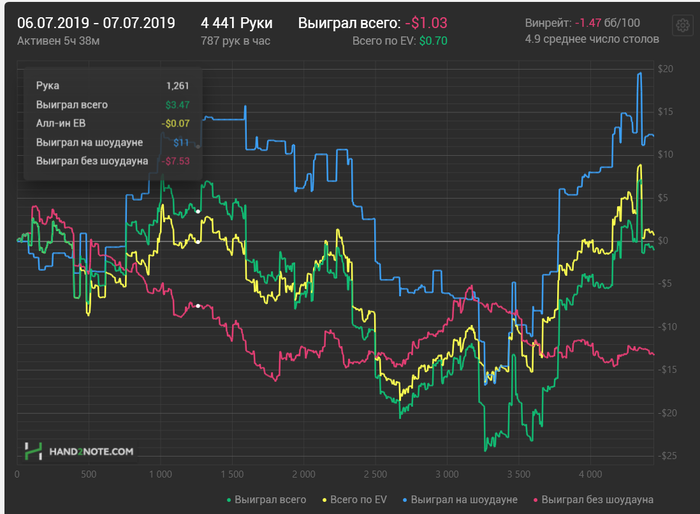Hide the 'Выиграл без шоудауна' line
Viewport: 700px width, 514px height.
pos(598,498)
